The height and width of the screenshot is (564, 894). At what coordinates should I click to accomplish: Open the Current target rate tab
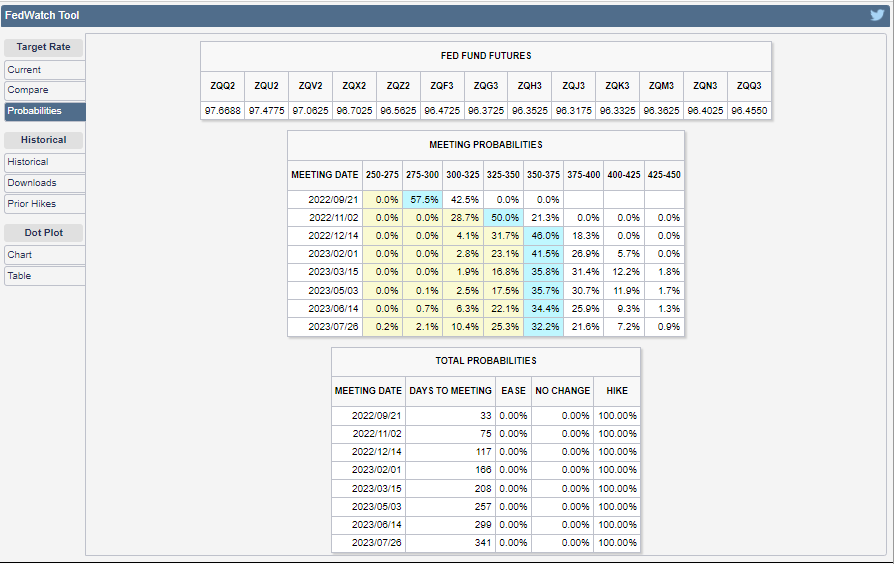pos(43,70)
